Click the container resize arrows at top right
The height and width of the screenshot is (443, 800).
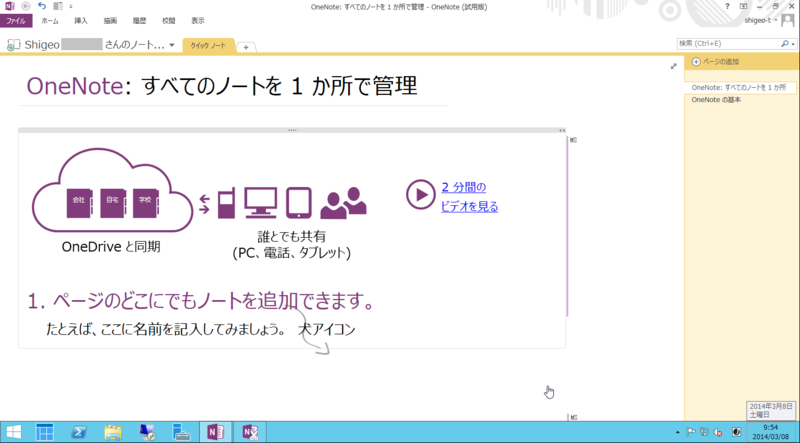(561, 131)
